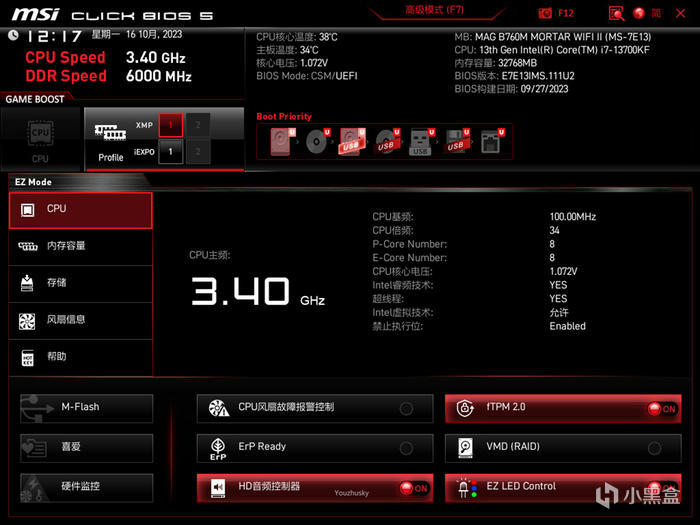The width and height of the screenshot is (700, 525).
Task: Click the F12 screenshot camera icon
Action: [545, 13]
